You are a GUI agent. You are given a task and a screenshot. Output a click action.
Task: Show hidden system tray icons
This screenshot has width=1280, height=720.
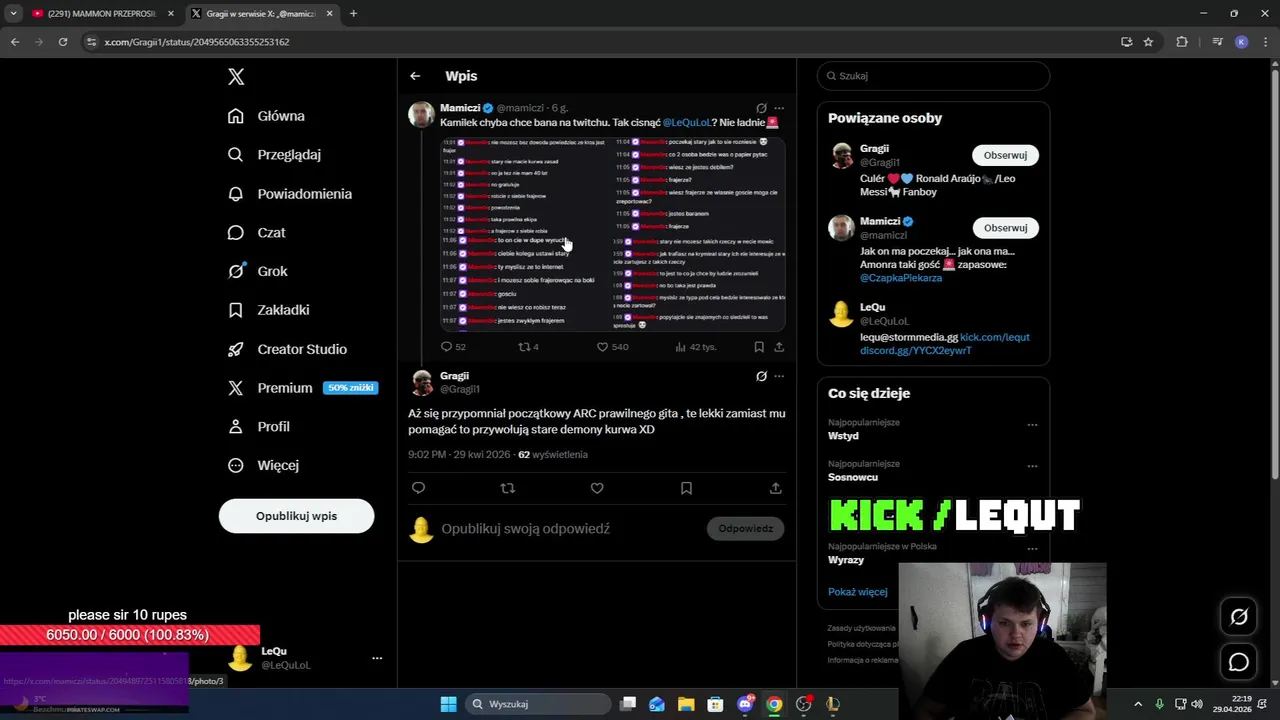click(1138, 704)
